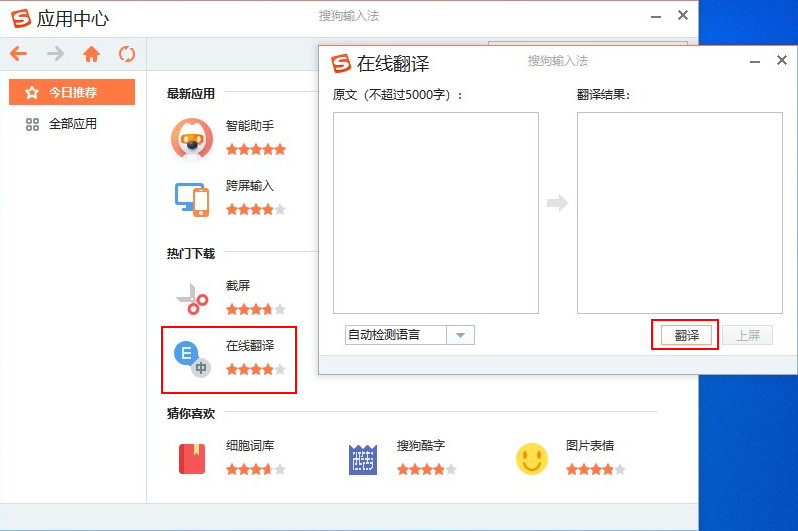Select the 今日推荐 tab
Viewport: 798px width, 531px height.
tap(72, 92)
